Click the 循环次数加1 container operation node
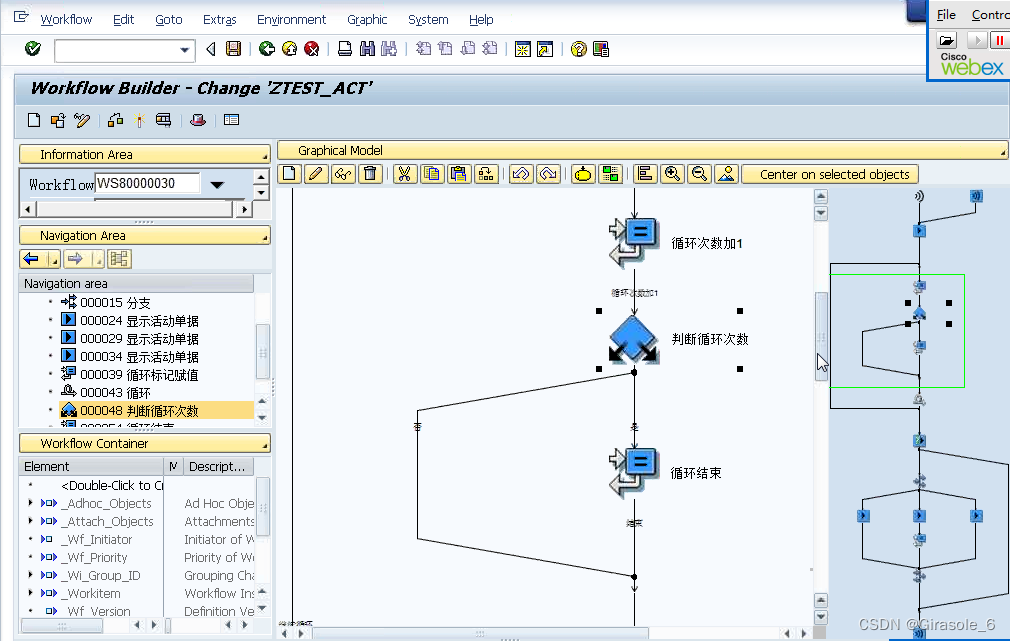Viewport: 1010px width, 641px height. (x=633, y=243)
